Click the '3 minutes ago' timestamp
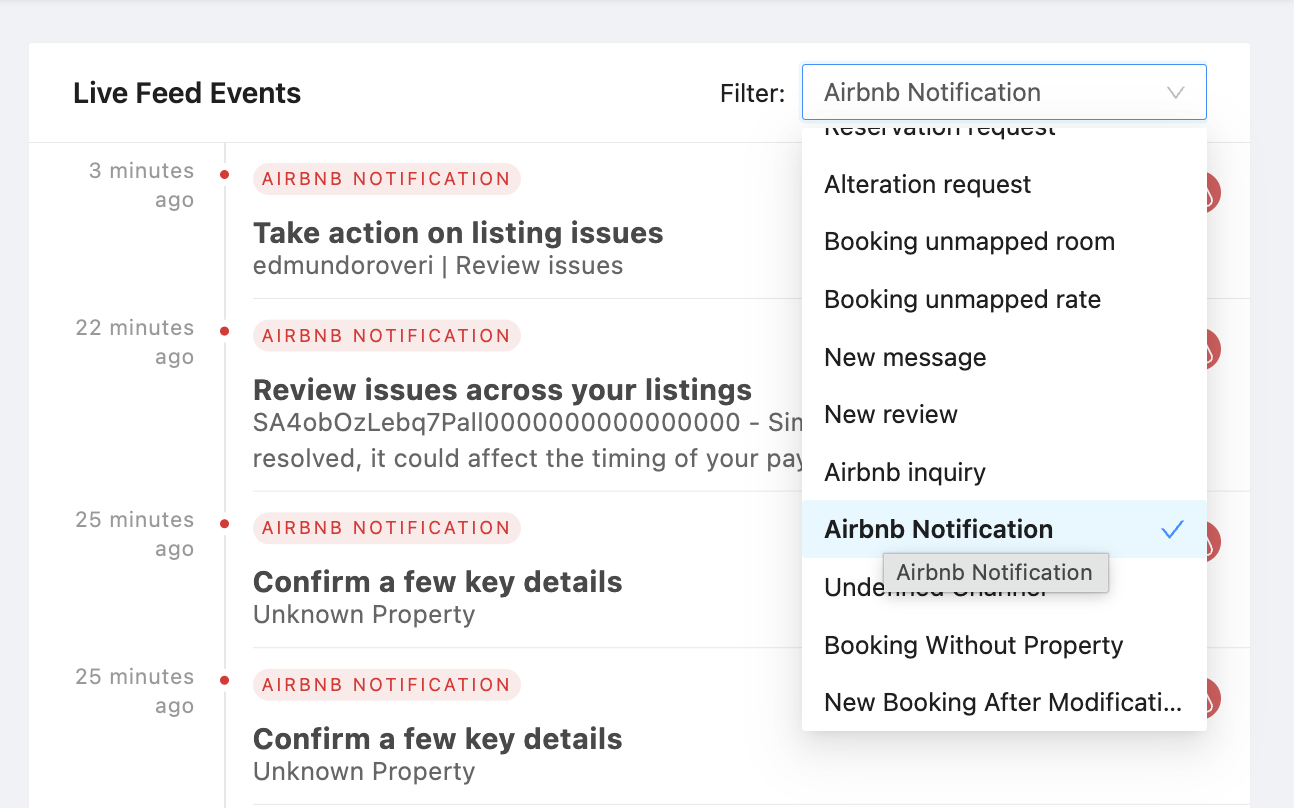This screenshot has width=1294, height=808. 141,185
